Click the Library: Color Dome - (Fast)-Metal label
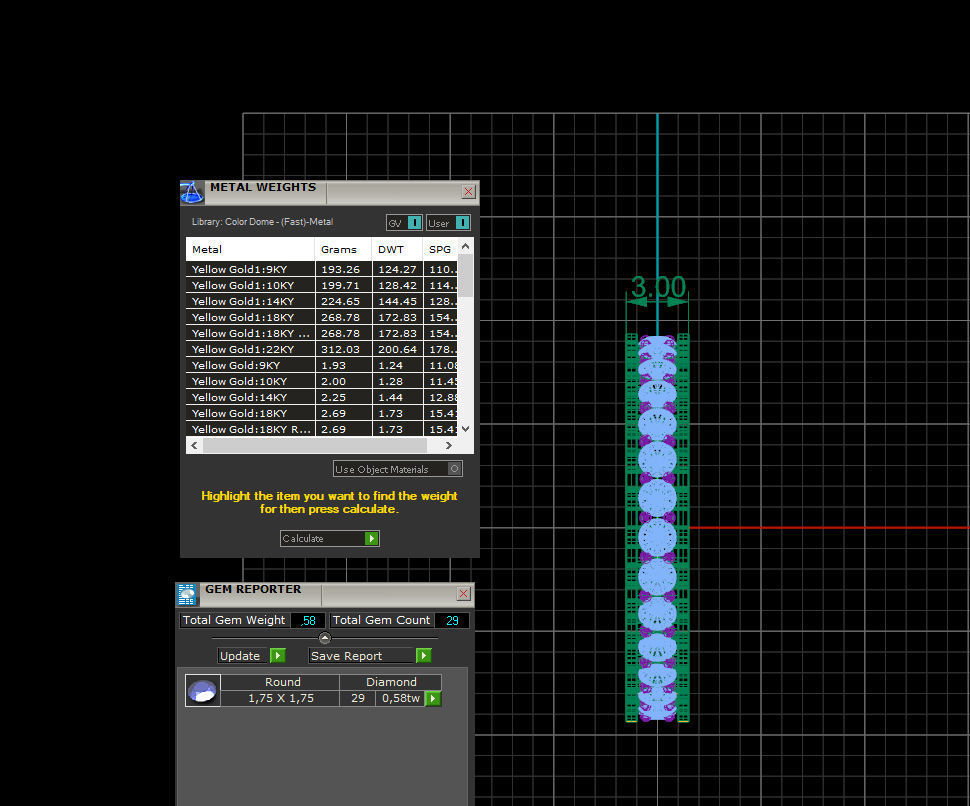This screenshot has width=970, height=806. (x=262, y=221)
